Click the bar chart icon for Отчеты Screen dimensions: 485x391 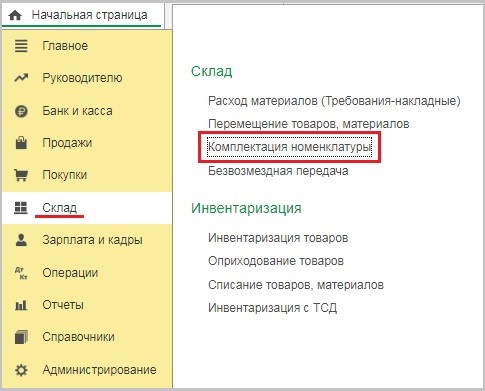coord(21,305)
